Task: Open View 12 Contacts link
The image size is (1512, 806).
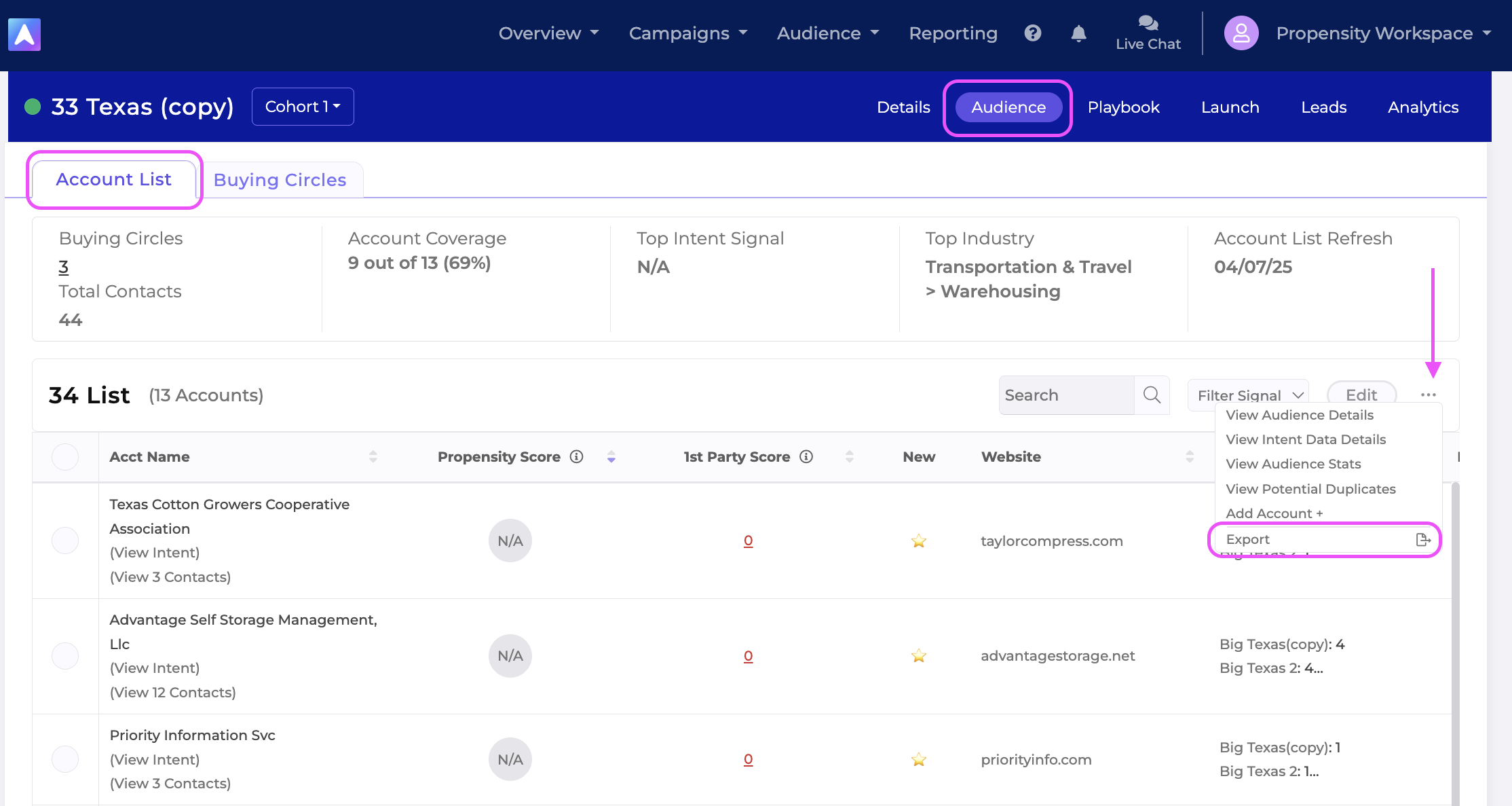Action: pos(173,693)
